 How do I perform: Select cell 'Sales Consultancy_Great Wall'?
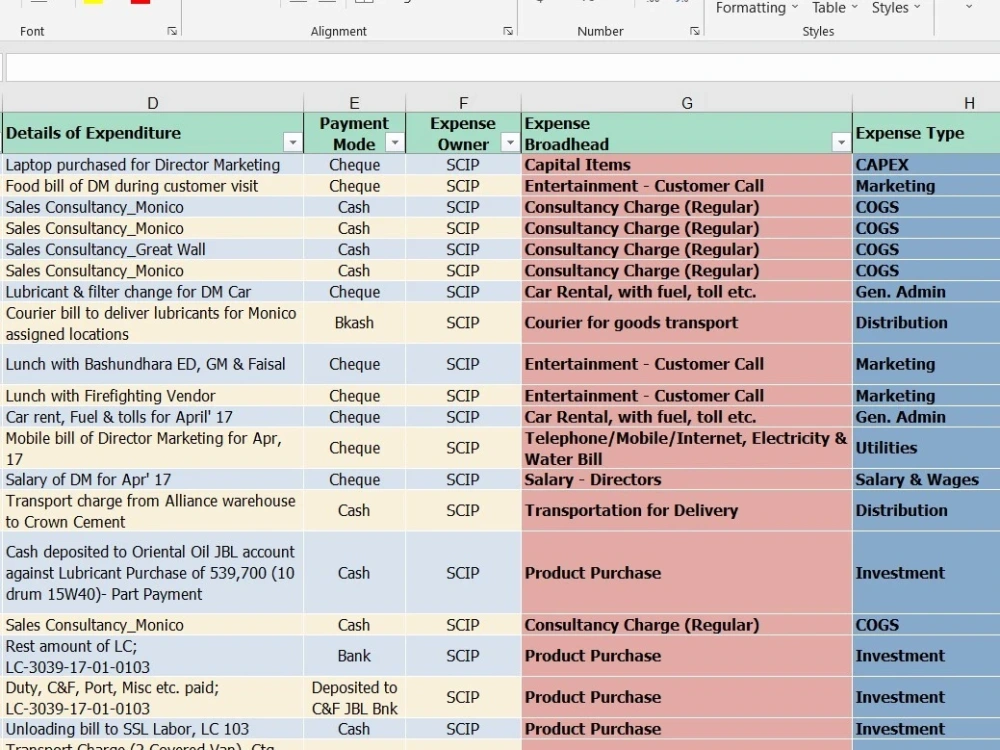coord(152,249)
